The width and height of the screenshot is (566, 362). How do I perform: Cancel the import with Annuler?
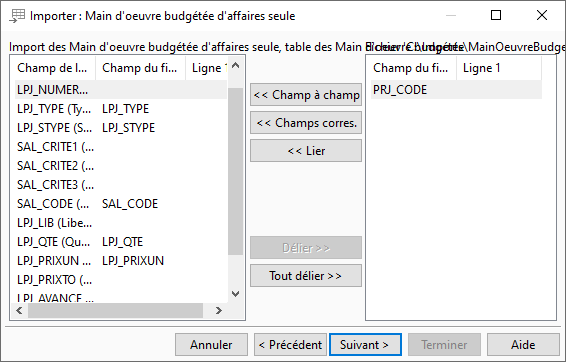pos(212,345)
